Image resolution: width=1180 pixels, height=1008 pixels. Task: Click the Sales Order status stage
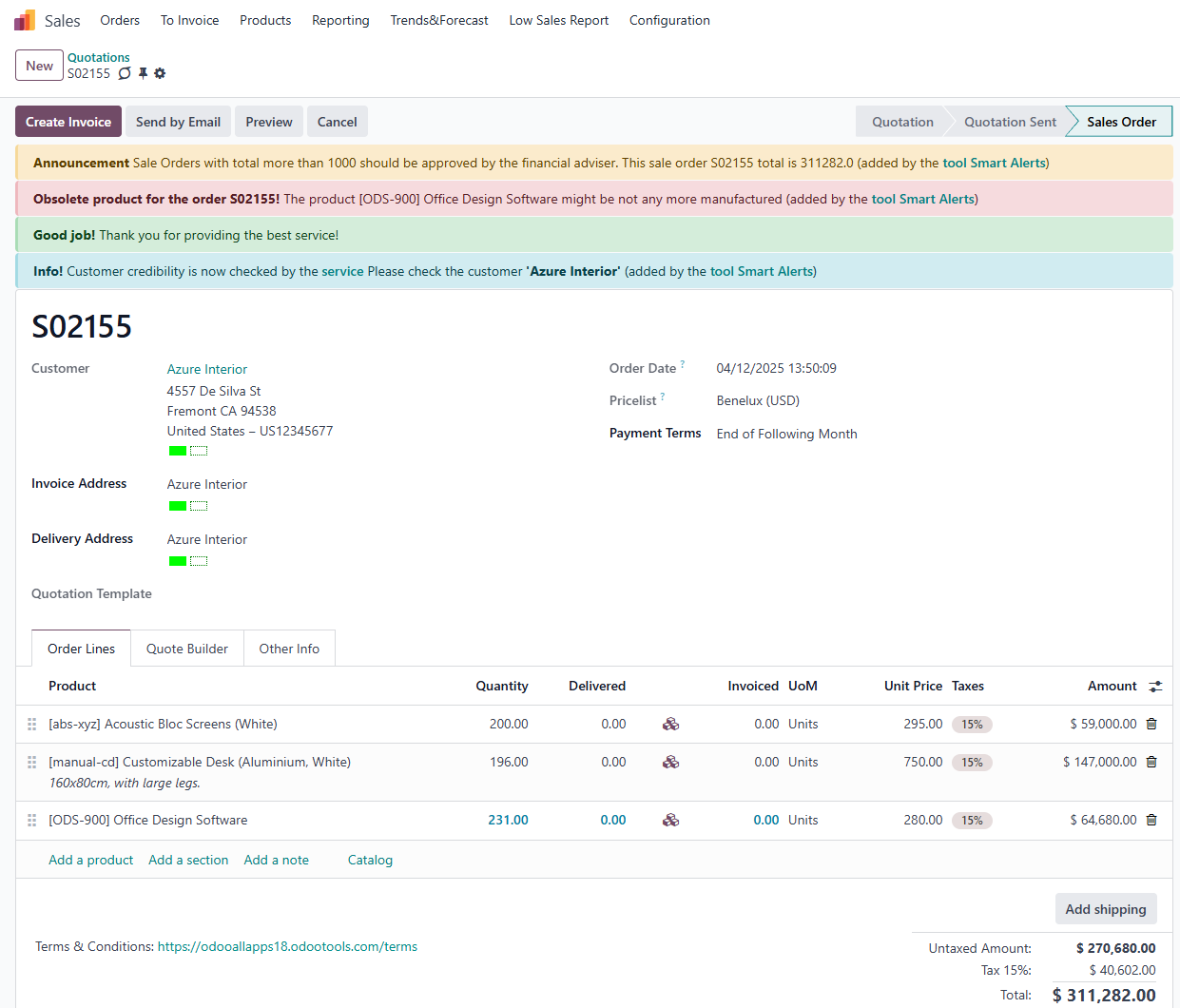[x=1121, y=122]
